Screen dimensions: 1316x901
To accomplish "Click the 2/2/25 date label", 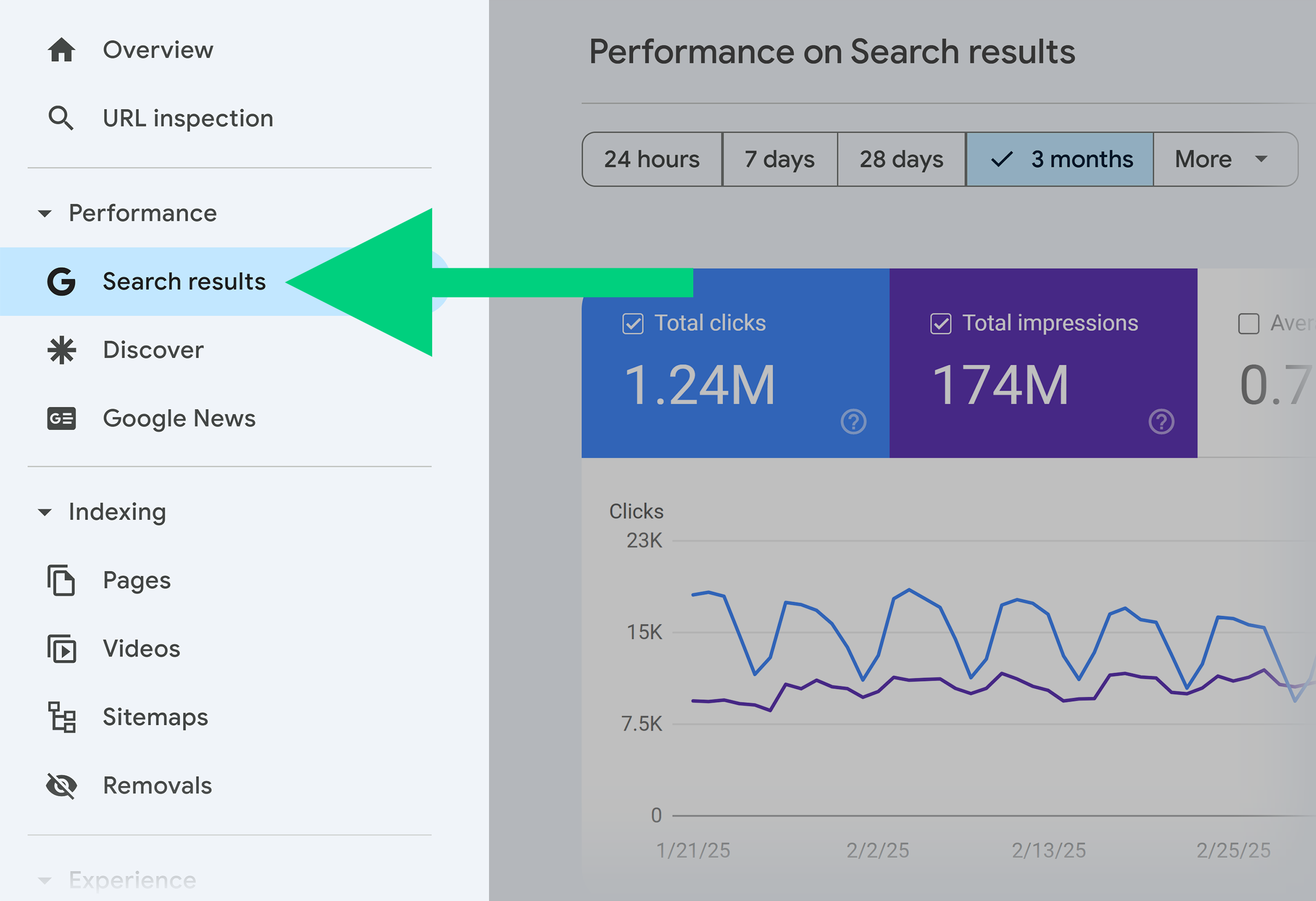I will [878, 850].
